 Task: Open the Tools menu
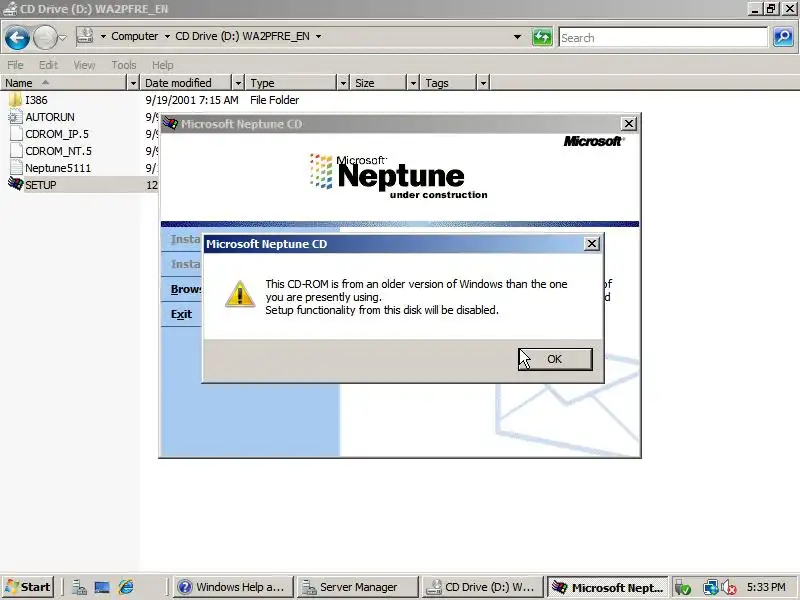click(124, 65)
